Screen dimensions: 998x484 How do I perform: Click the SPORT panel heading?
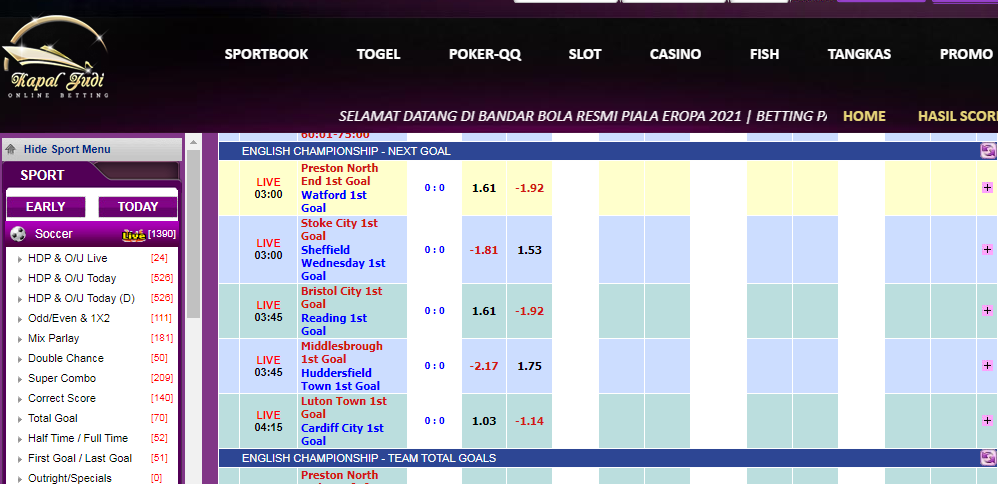(x=42, y=175)
